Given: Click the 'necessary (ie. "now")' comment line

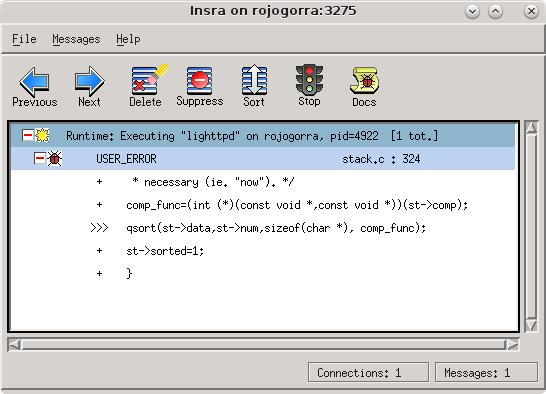Looking at the screenshot, I should (213, 182).
